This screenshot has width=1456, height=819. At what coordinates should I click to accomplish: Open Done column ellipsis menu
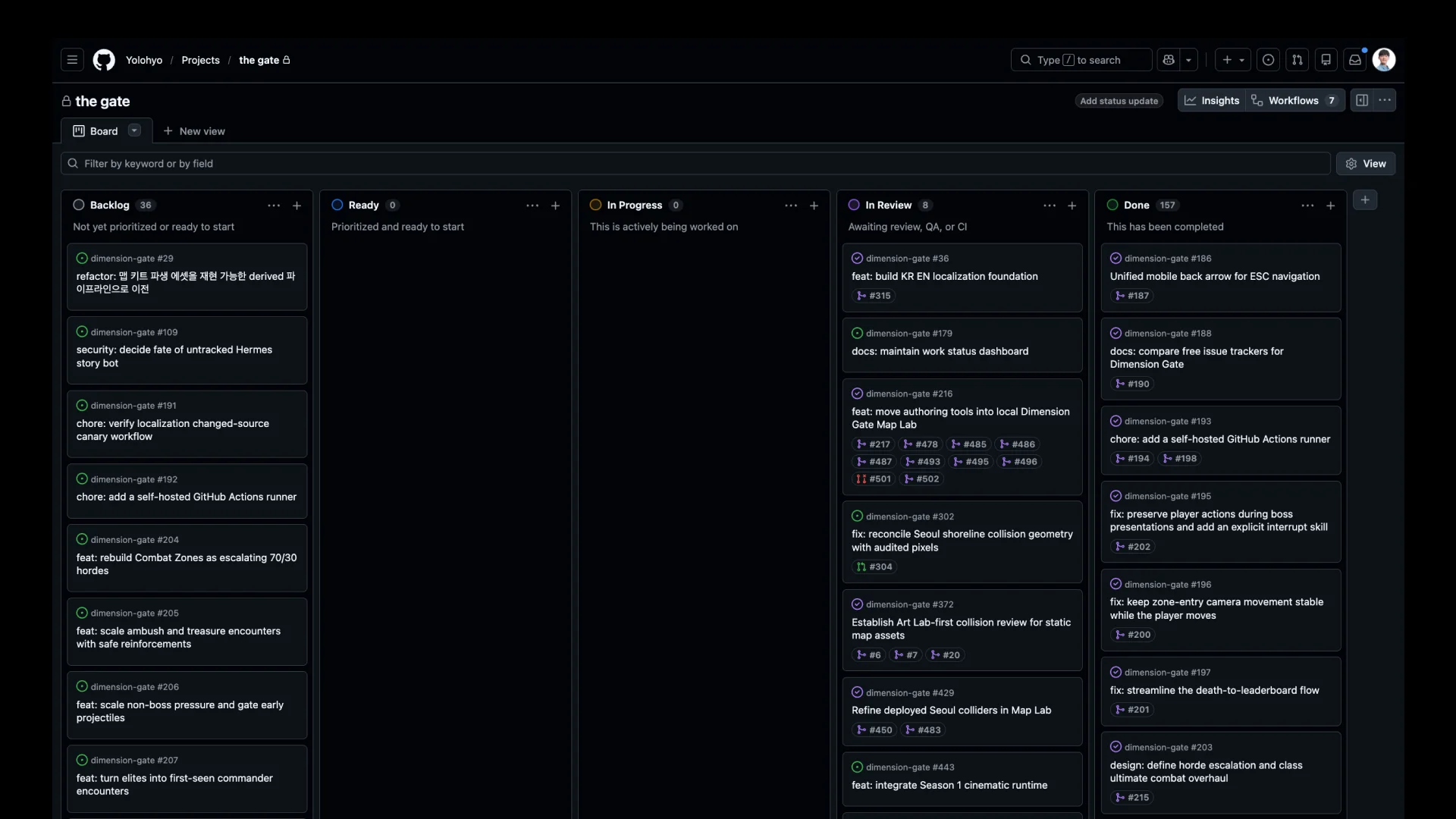[x=1307, y=206]
